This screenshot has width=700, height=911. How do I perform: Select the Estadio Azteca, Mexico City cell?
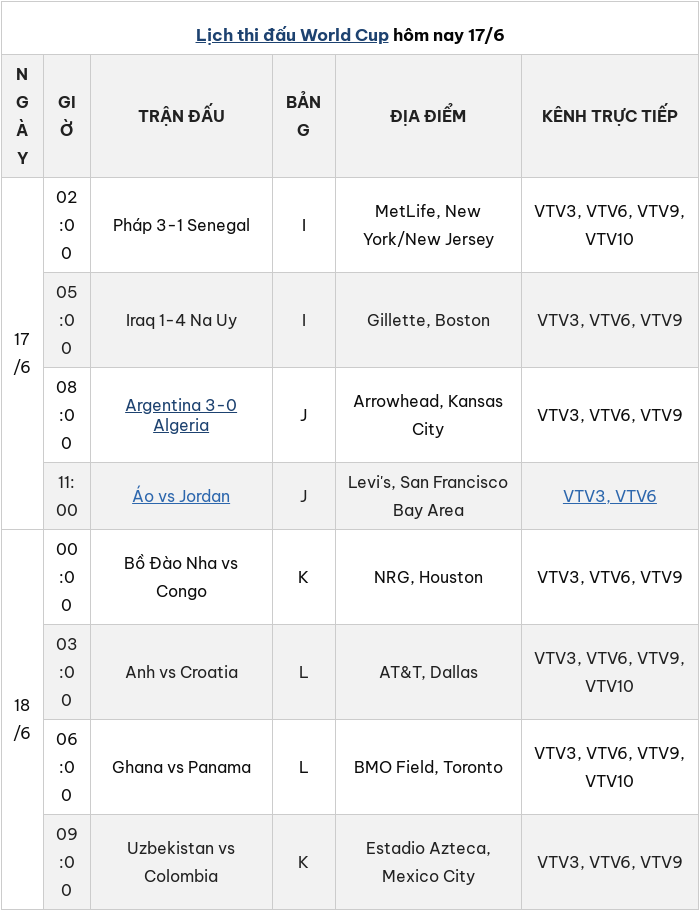(428, 862)
